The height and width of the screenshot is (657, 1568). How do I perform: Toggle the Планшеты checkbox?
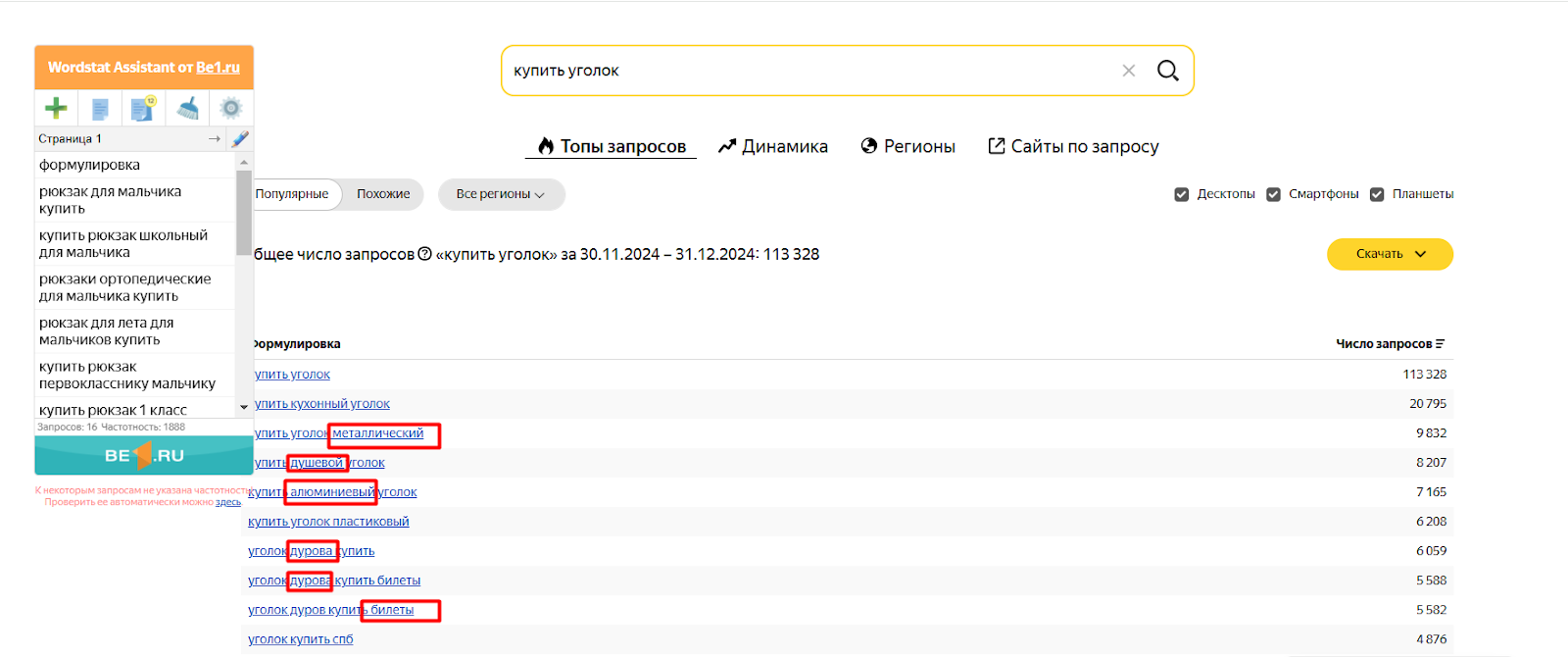1377,194
